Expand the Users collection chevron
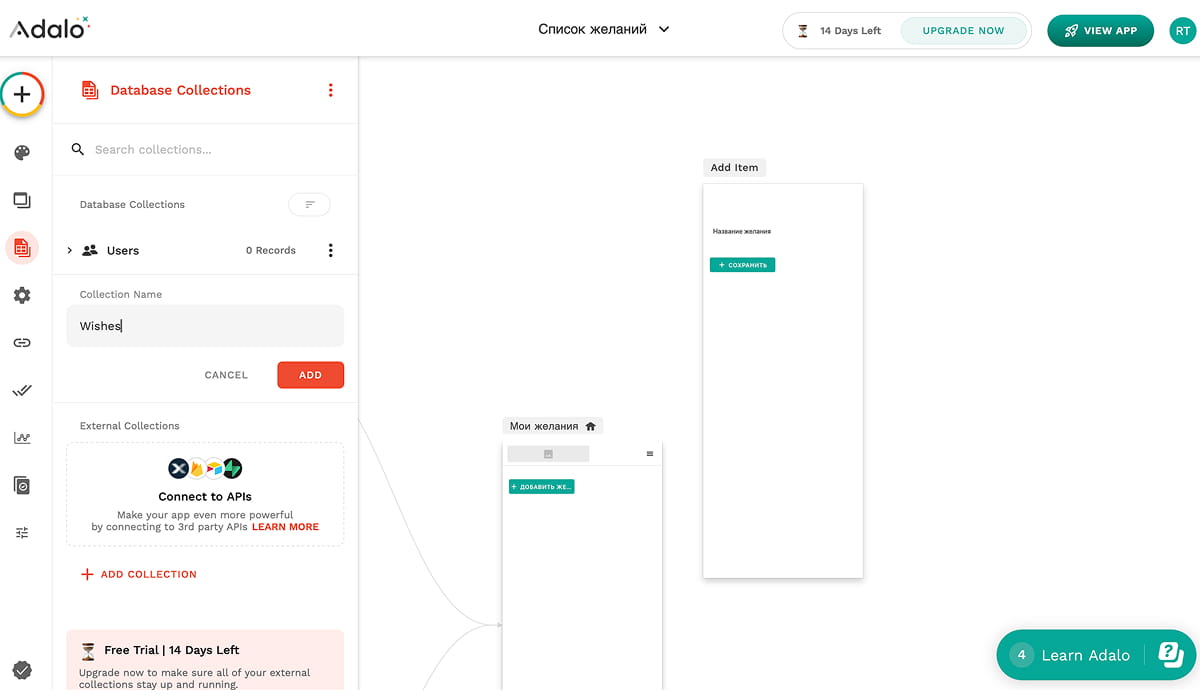Image resolution: width=1200 pixels, height=700 pixels. pyautogui.click(x=69, y=251)
